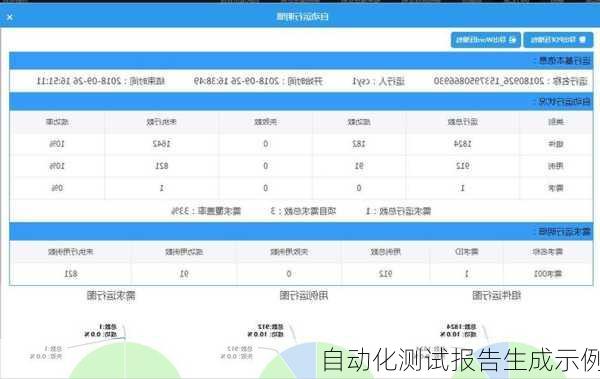Click the green pie slice under 需求运行图

click(x=126, y=362)
